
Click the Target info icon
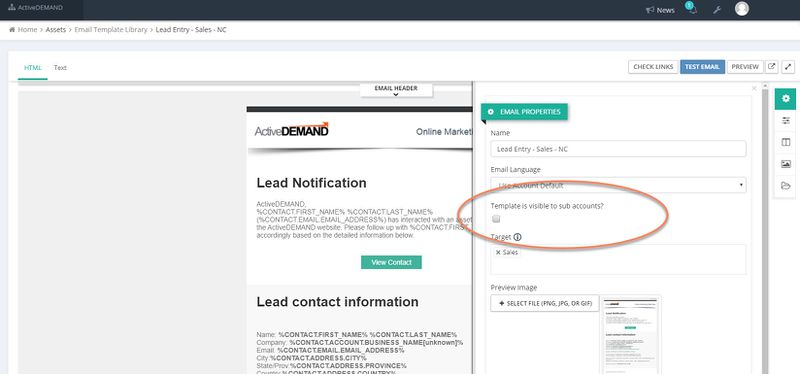tap(517, 237)
